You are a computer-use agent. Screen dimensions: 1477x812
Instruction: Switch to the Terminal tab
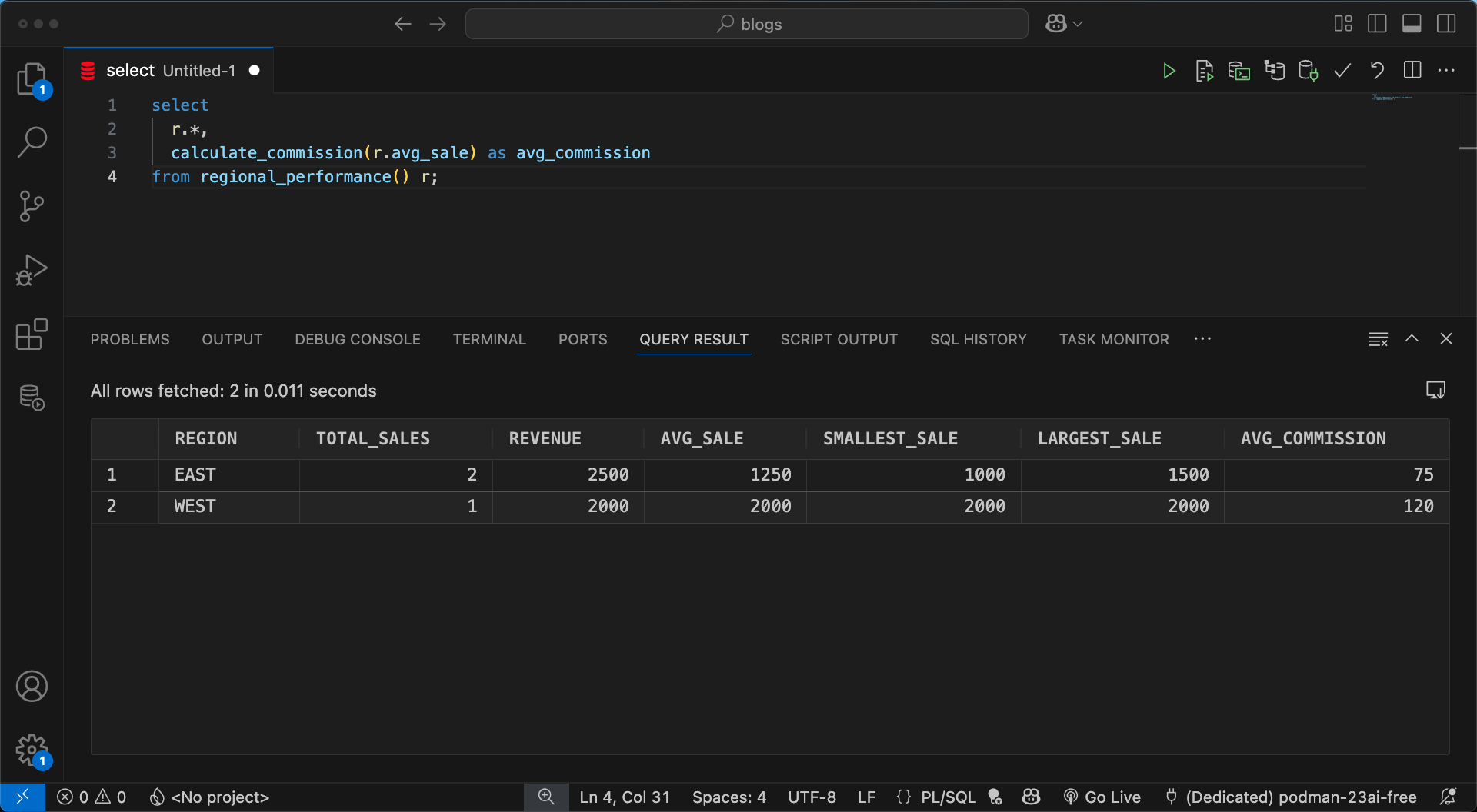489,339
